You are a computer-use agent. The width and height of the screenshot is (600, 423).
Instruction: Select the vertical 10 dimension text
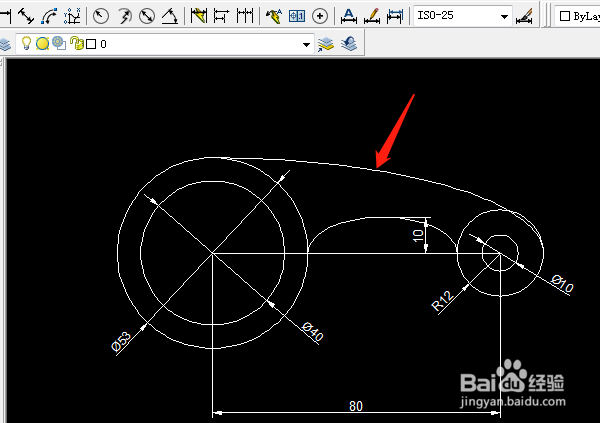[419, 235]
